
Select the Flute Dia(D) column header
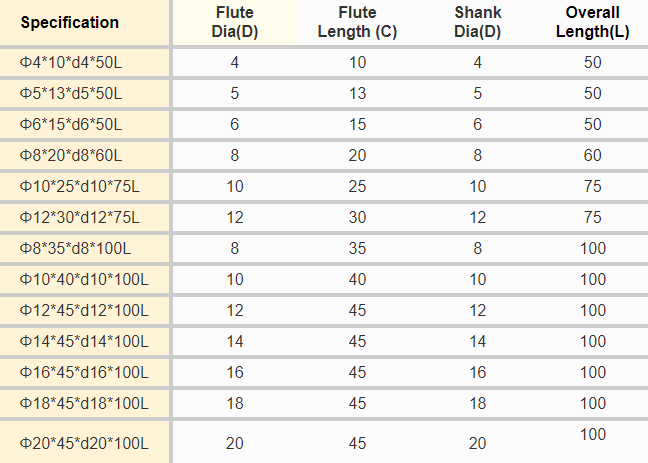(235, 22)
